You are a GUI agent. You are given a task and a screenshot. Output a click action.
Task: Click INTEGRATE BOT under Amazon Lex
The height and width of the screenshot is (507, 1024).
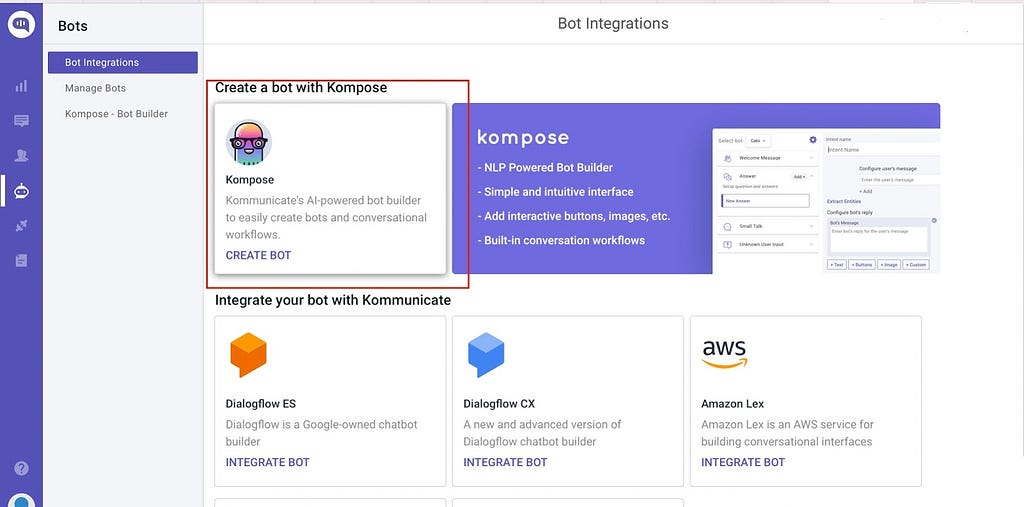743,463
